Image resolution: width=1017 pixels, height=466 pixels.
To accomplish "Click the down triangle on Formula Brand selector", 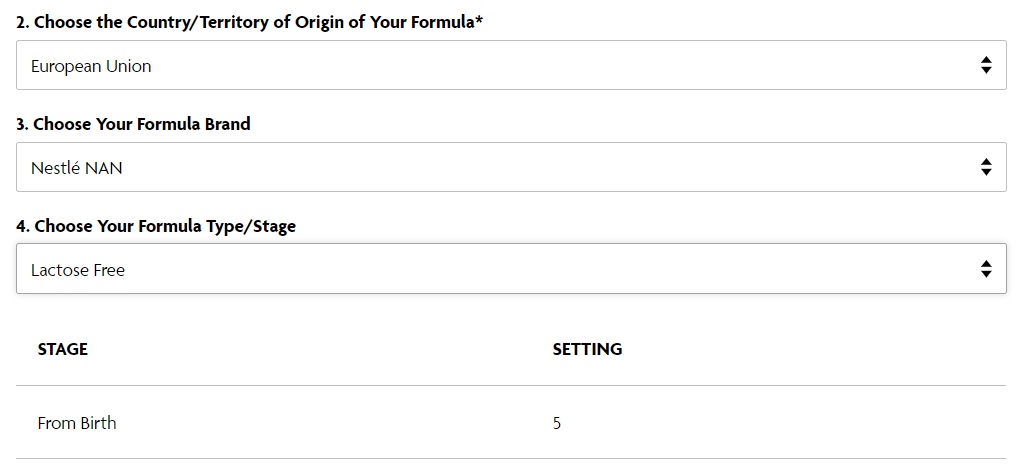I will tap(986, 172).
